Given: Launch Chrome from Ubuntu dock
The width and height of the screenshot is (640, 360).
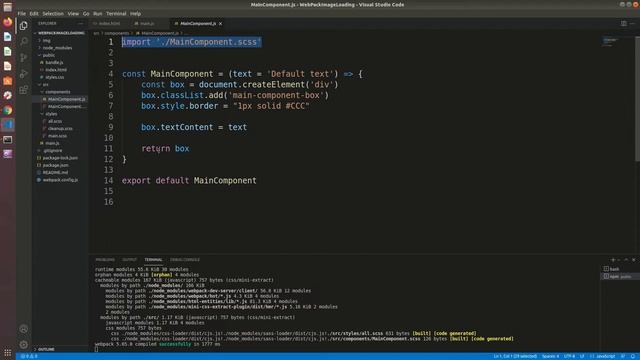Looking at the screenshot, I should click(x=8, y=110).
